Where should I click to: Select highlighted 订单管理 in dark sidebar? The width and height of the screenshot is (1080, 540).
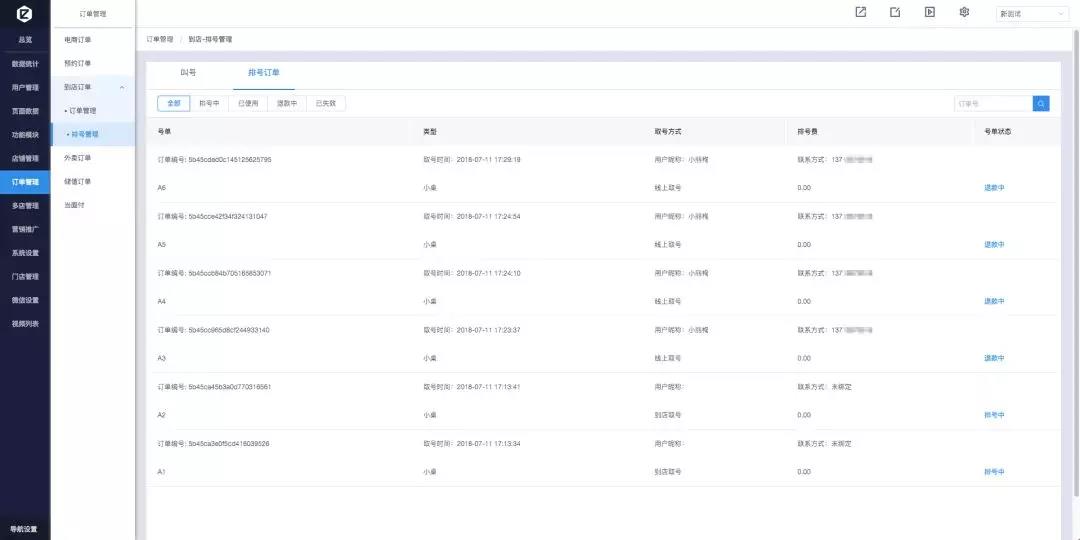click(x=25, y=182)
